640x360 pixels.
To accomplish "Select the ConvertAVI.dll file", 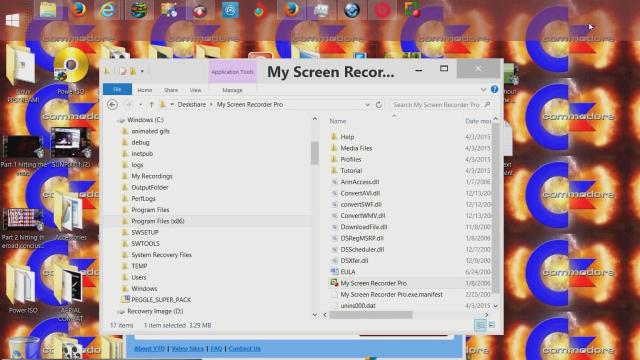I will [x=360, y=193].
